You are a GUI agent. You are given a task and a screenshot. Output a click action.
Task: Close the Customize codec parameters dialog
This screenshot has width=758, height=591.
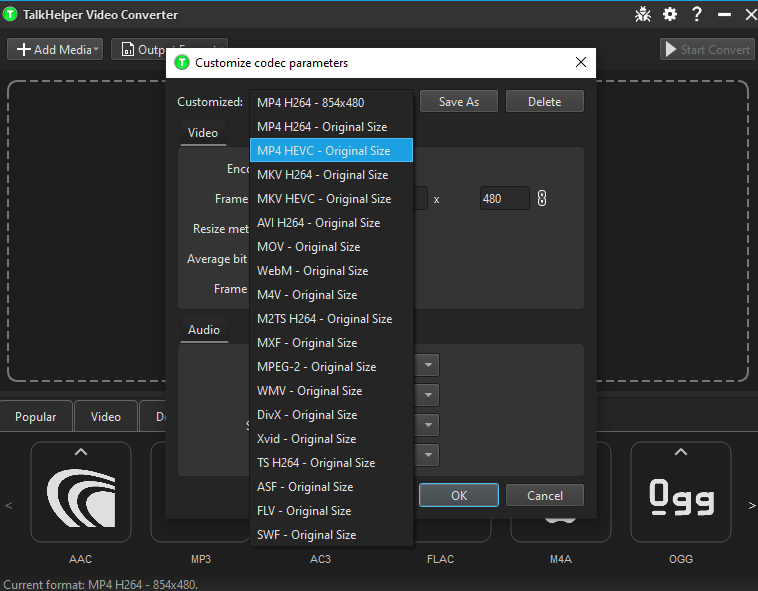pos(581,62)
